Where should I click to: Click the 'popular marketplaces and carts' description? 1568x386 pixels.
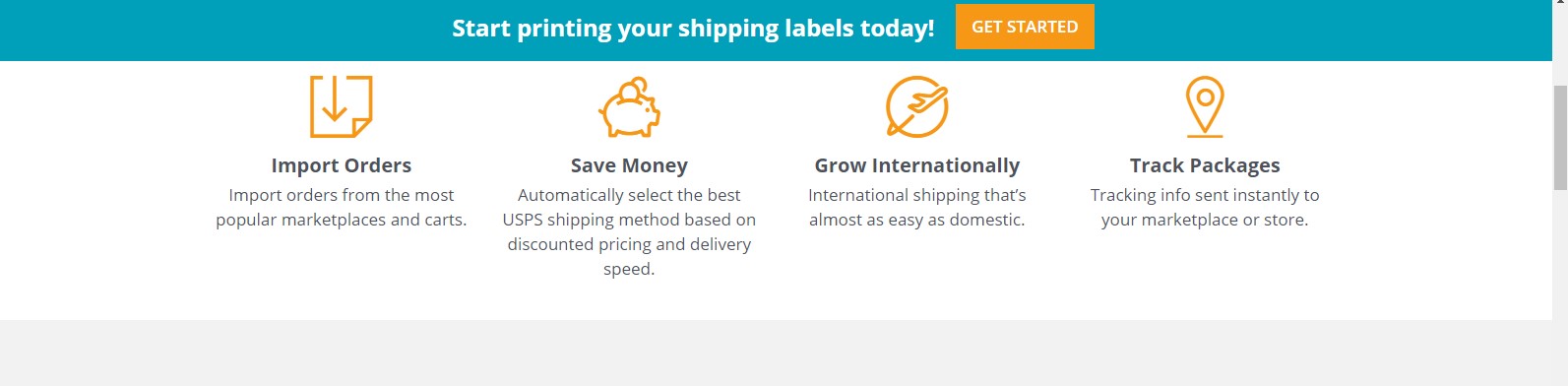pos(342,220)
